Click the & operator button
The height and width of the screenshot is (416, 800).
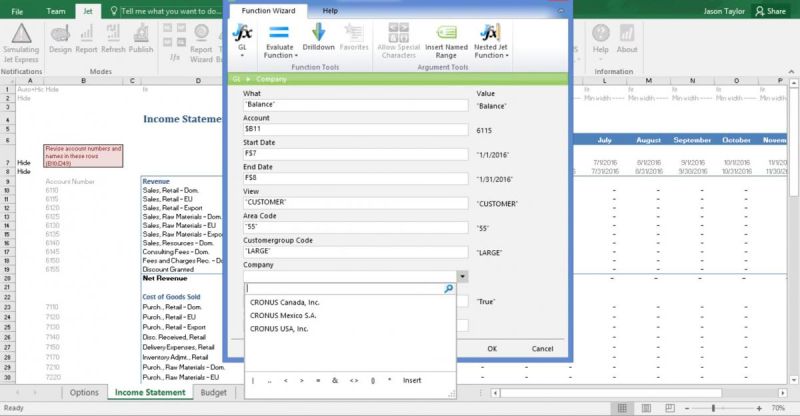click(x=335, y=380)
